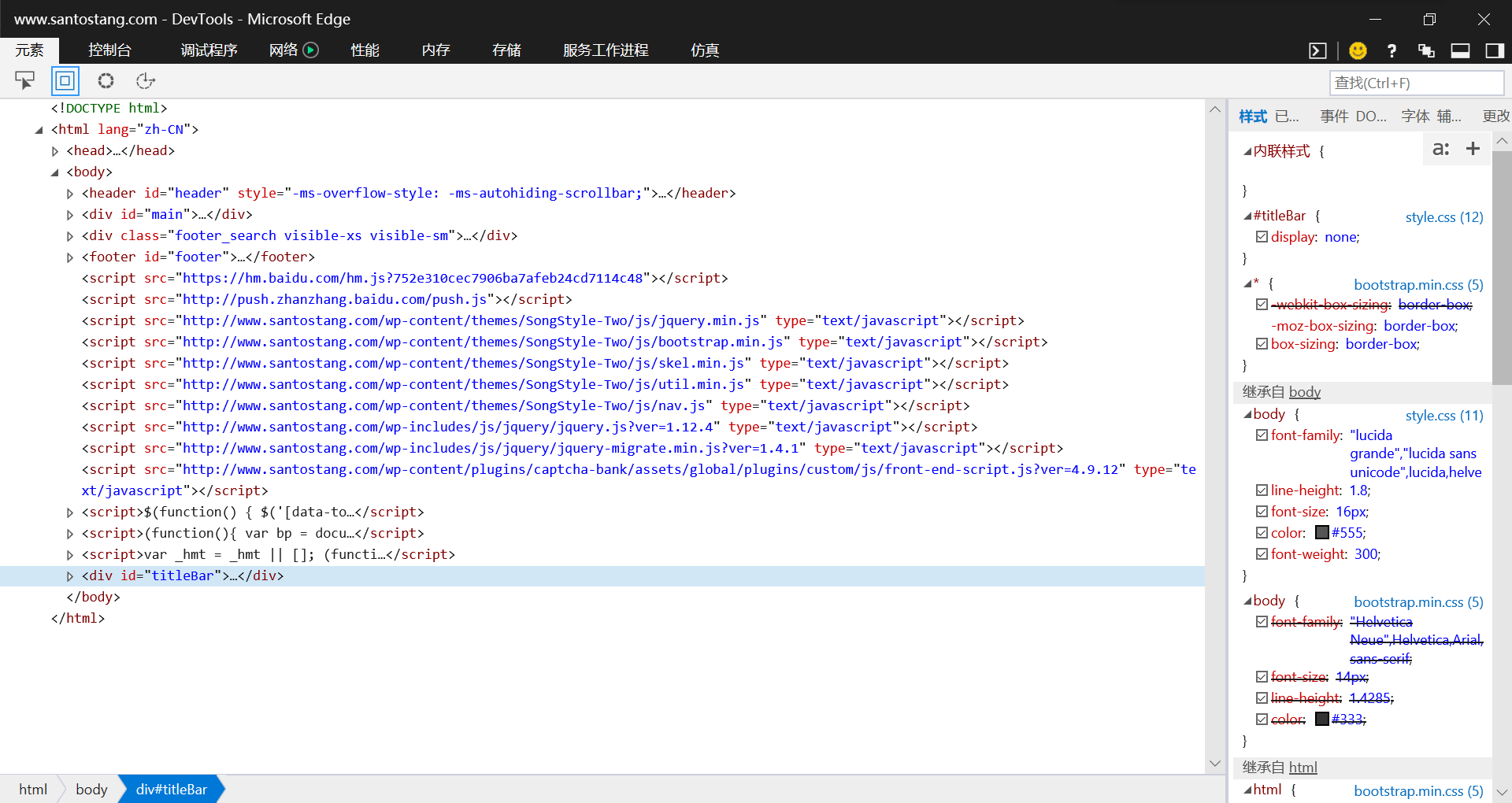The width and height of the screenshot is (1512, 803).
Task: Focus the 查找(Ctrl+F) search field
Action: click(x=1417, y=83)
